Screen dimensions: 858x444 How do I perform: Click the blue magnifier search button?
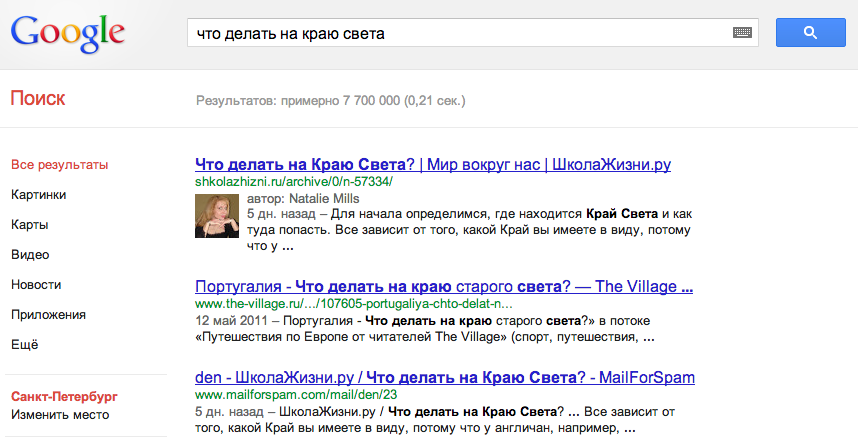tap(810, 32)
